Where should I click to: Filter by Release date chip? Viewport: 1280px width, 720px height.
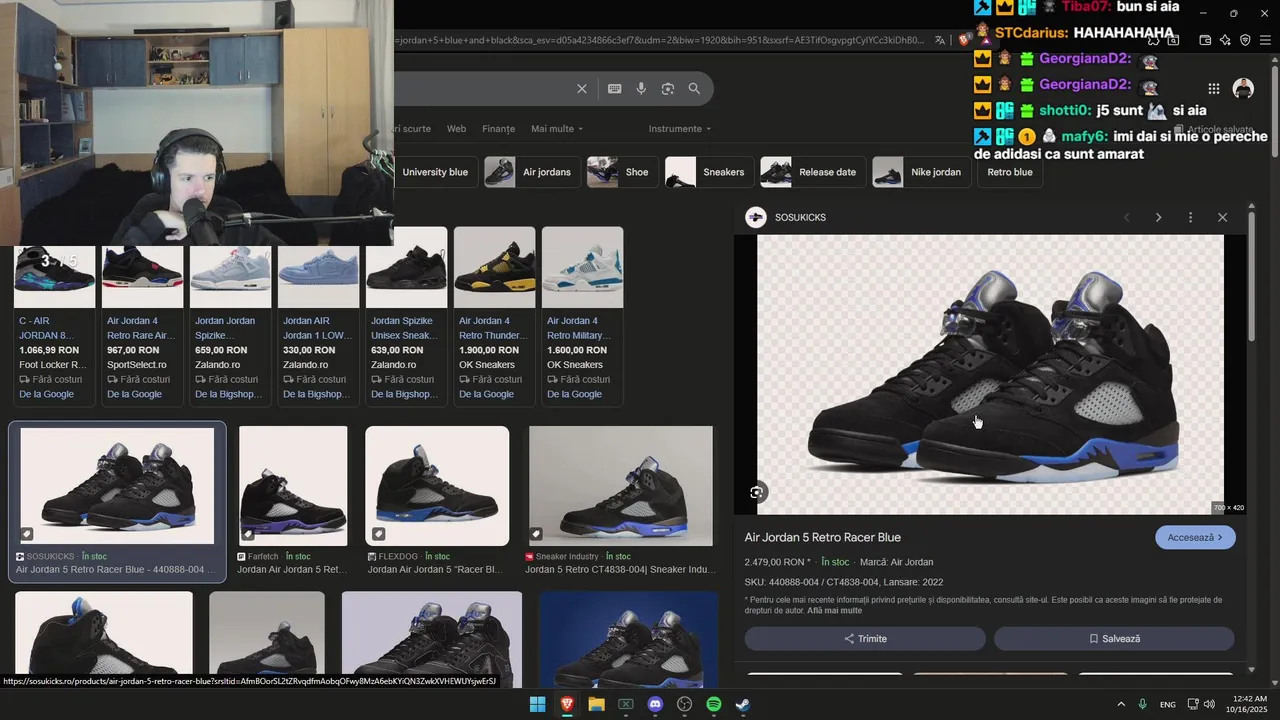[x=812, y=172]
